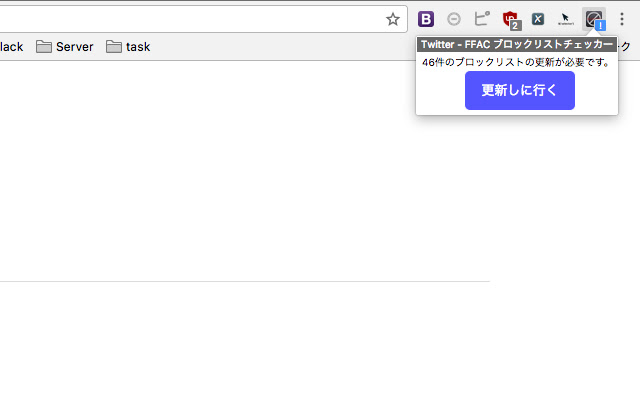Click the popup title Twitter - FFAC ブロックリストチェッカー
The image size is (640, 400).
click(516, 45)
